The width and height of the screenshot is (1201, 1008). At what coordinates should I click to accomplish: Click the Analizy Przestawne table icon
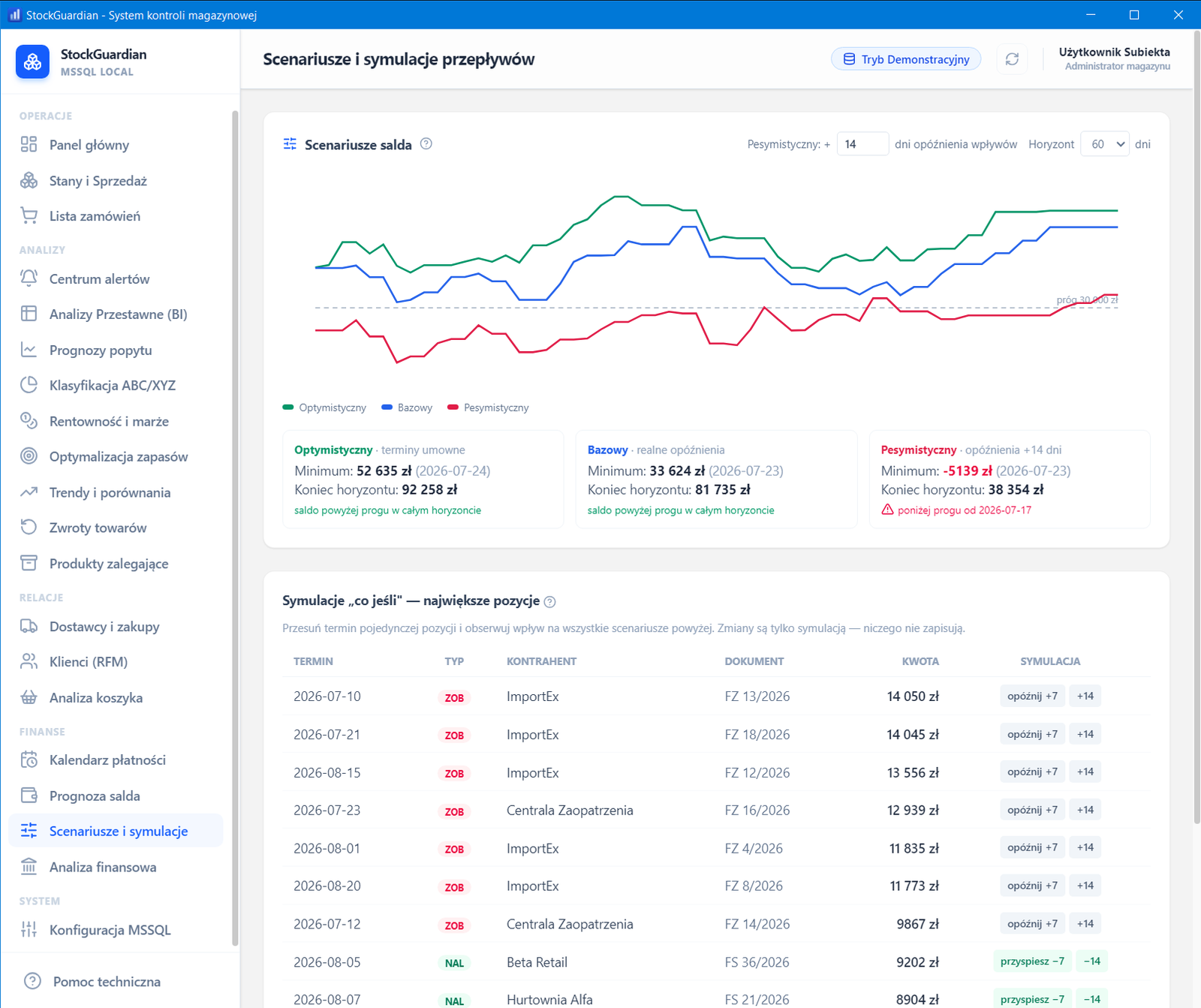click(x=29, y=314)
